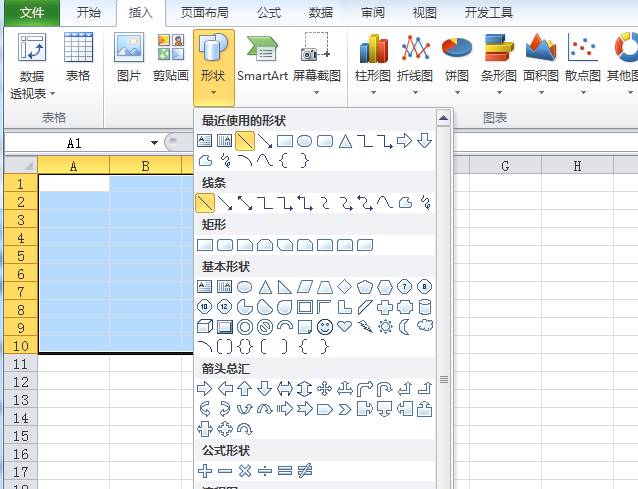
Task: Select the sun shape
Action: tap(385, 327)
